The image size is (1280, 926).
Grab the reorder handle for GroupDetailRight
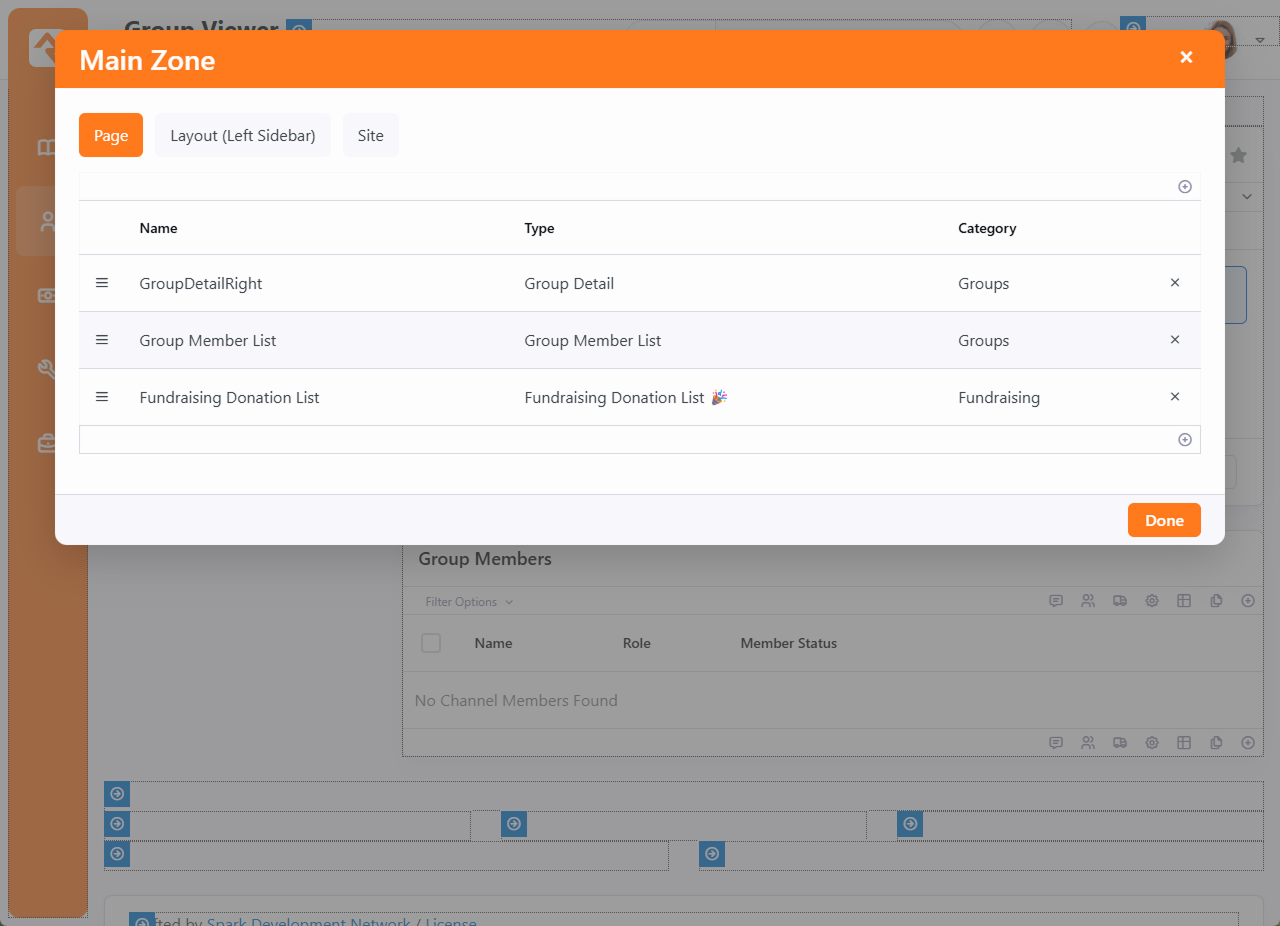[102, 283]
